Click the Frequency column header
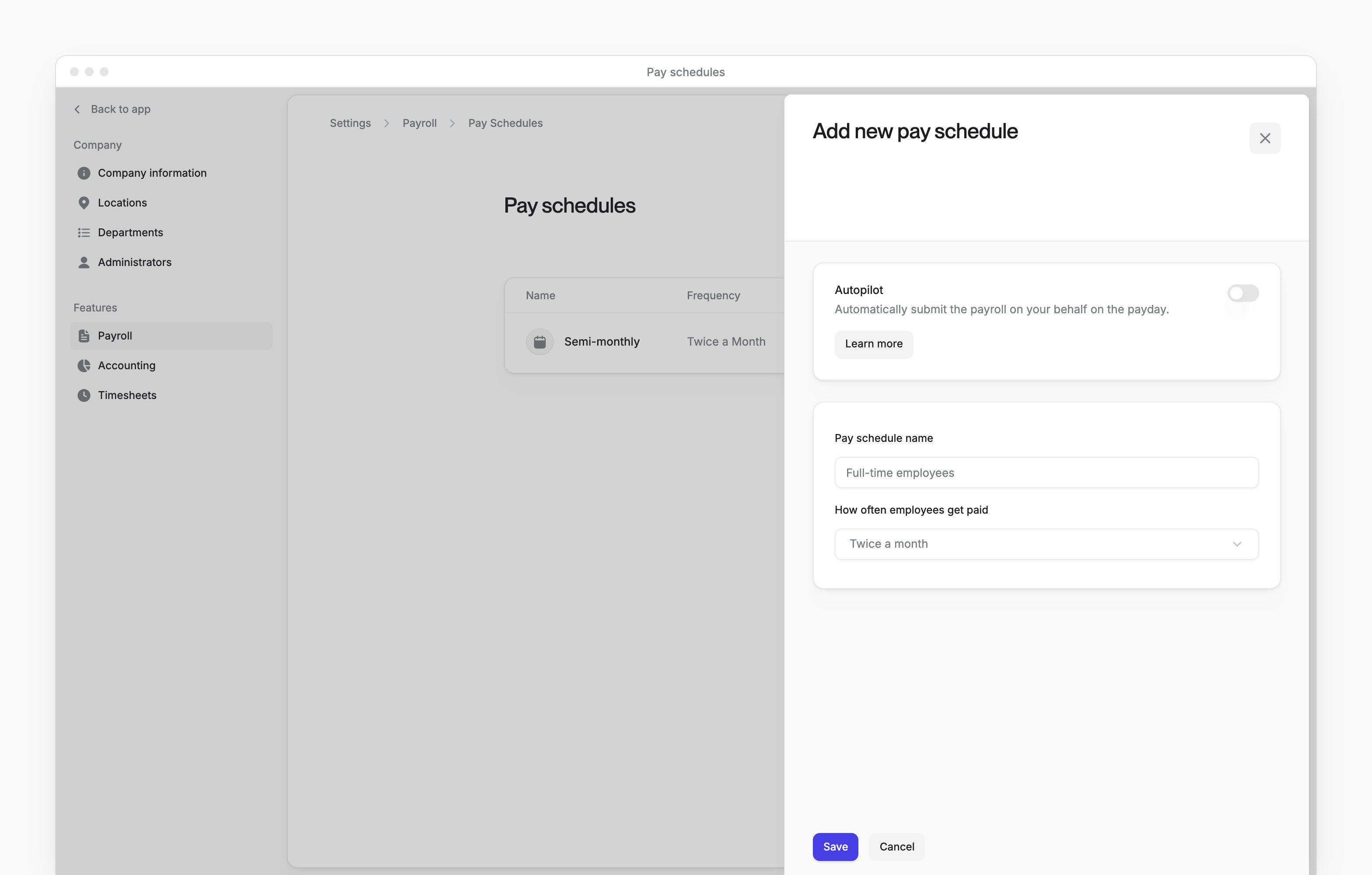 (x=714, y=296)
